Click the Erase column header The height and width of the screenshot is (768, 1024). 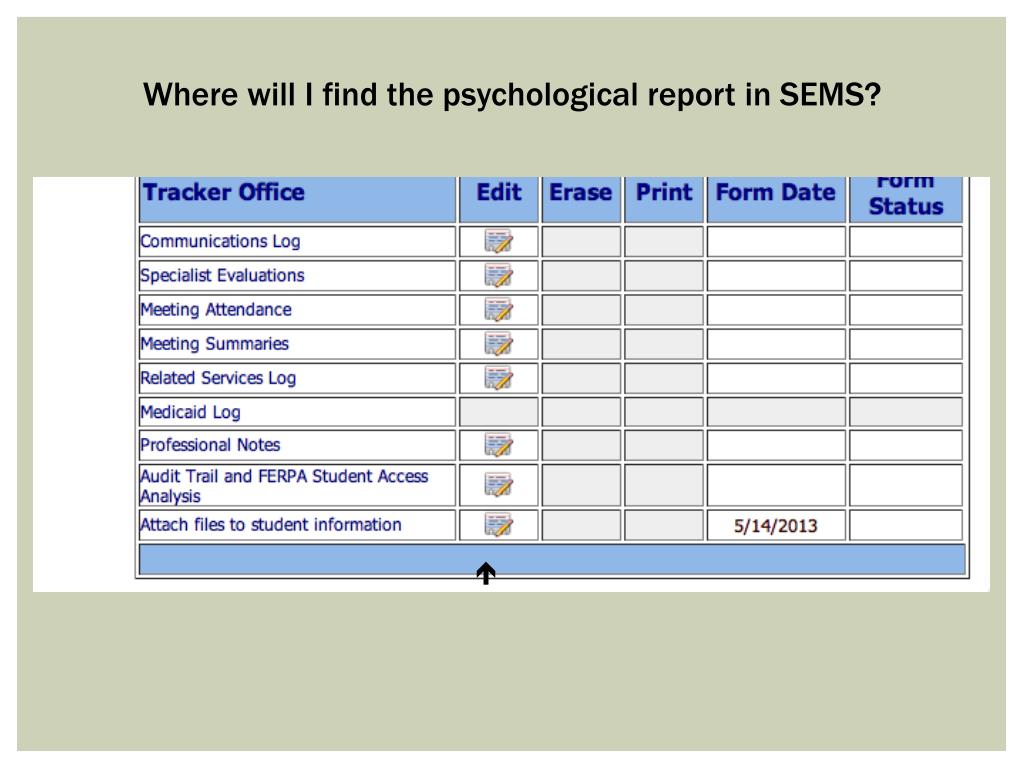pyautogui.click(x=581, y=199)
